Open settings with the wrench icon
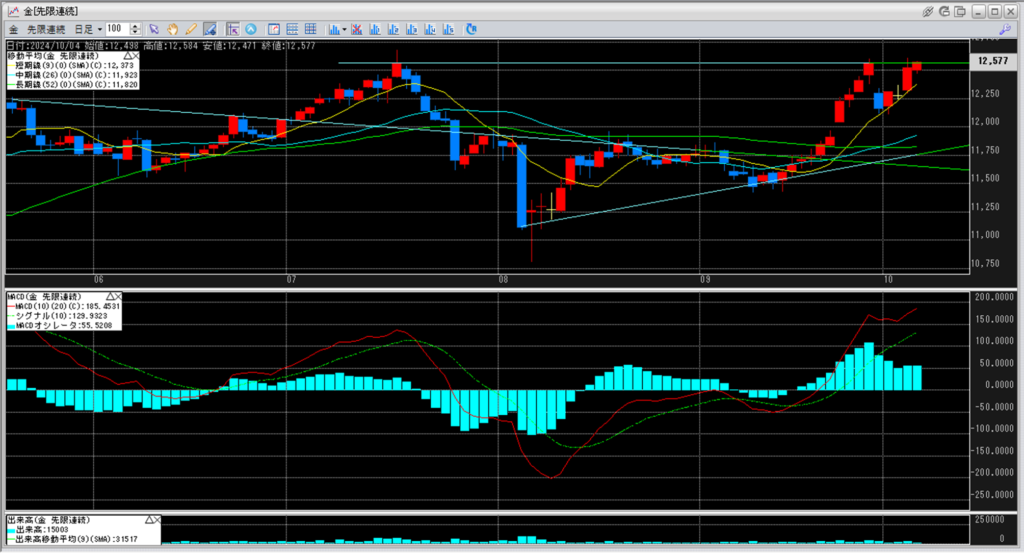 tap(1004, 29)
